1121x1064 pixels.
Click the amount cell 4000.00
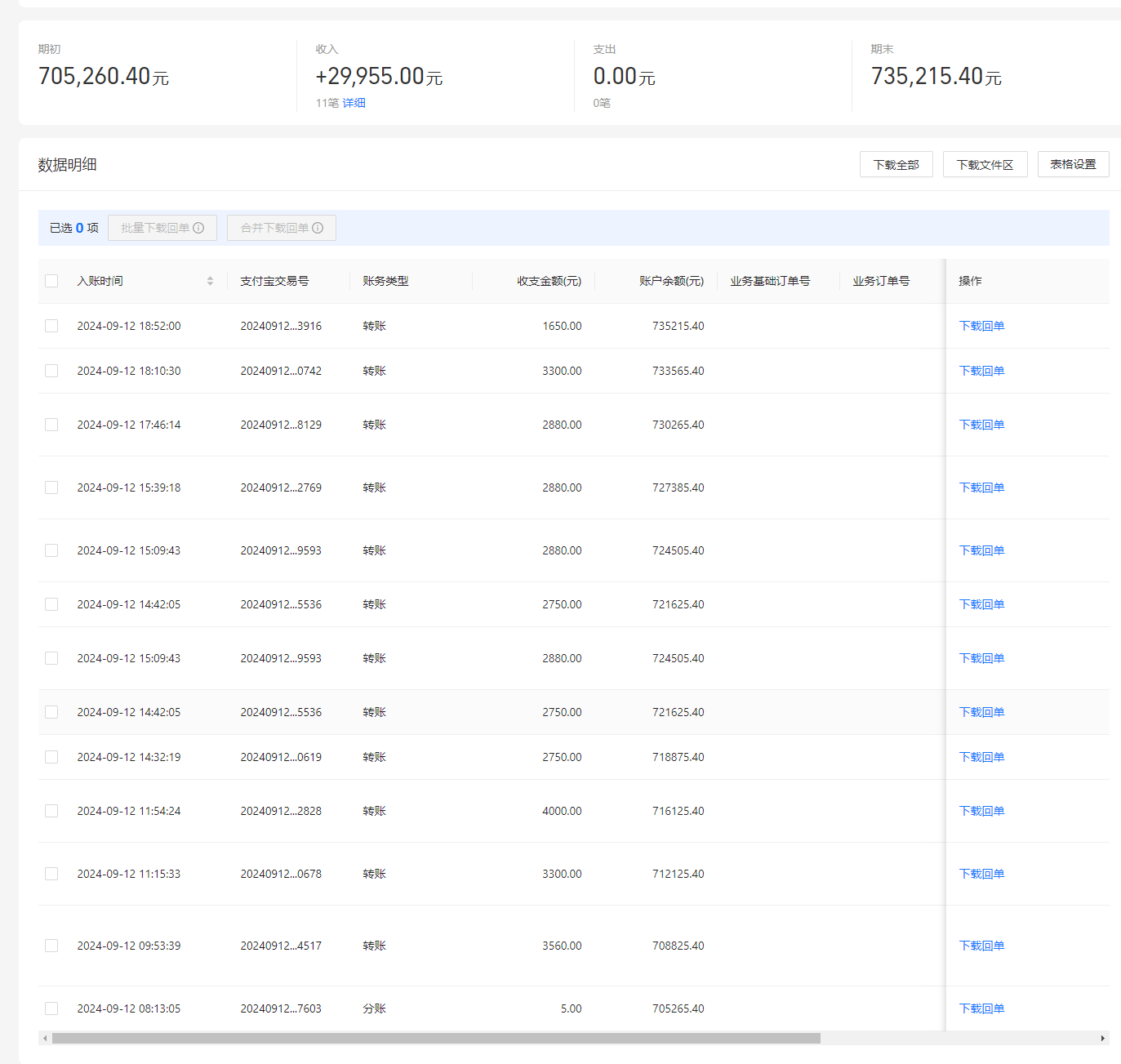[x=562, y=811]
